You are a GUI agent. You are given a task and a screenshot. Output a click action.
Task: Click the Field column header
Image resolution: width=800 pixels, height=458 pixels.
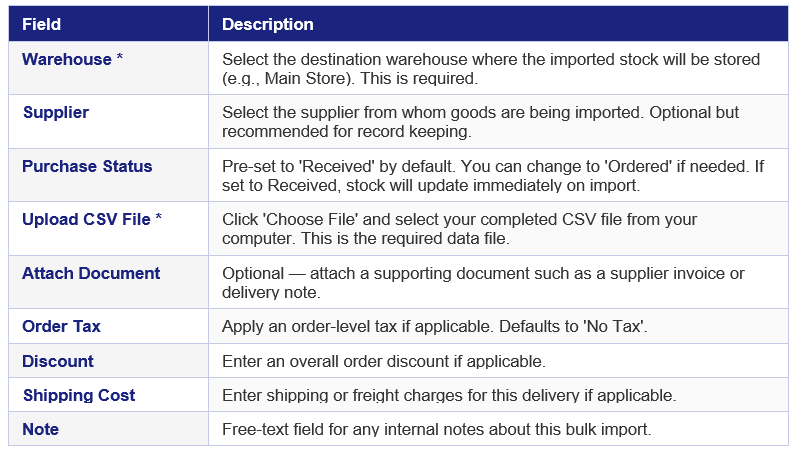(x=41, y=24)
